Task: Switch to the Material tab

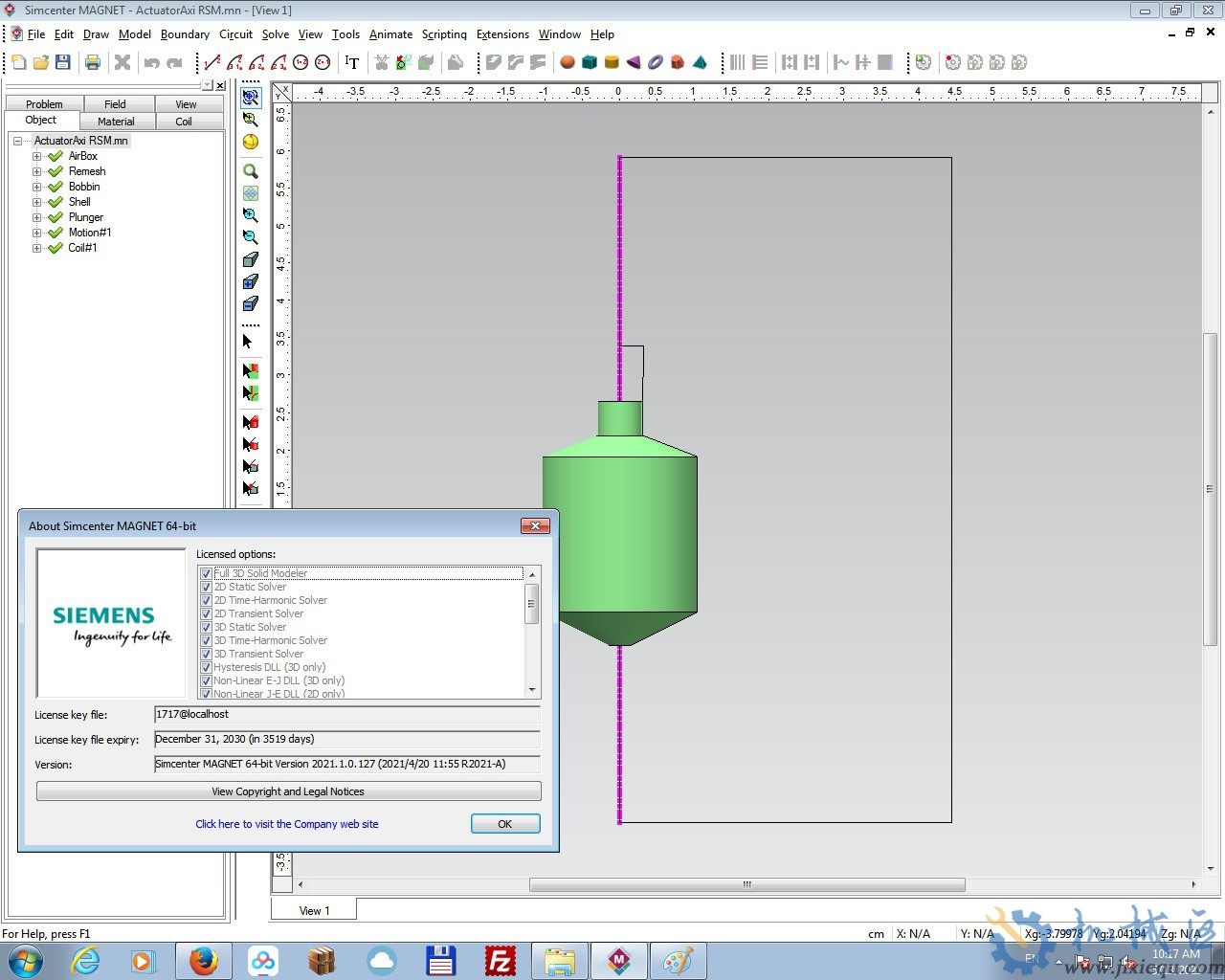Action: (116, 122)
